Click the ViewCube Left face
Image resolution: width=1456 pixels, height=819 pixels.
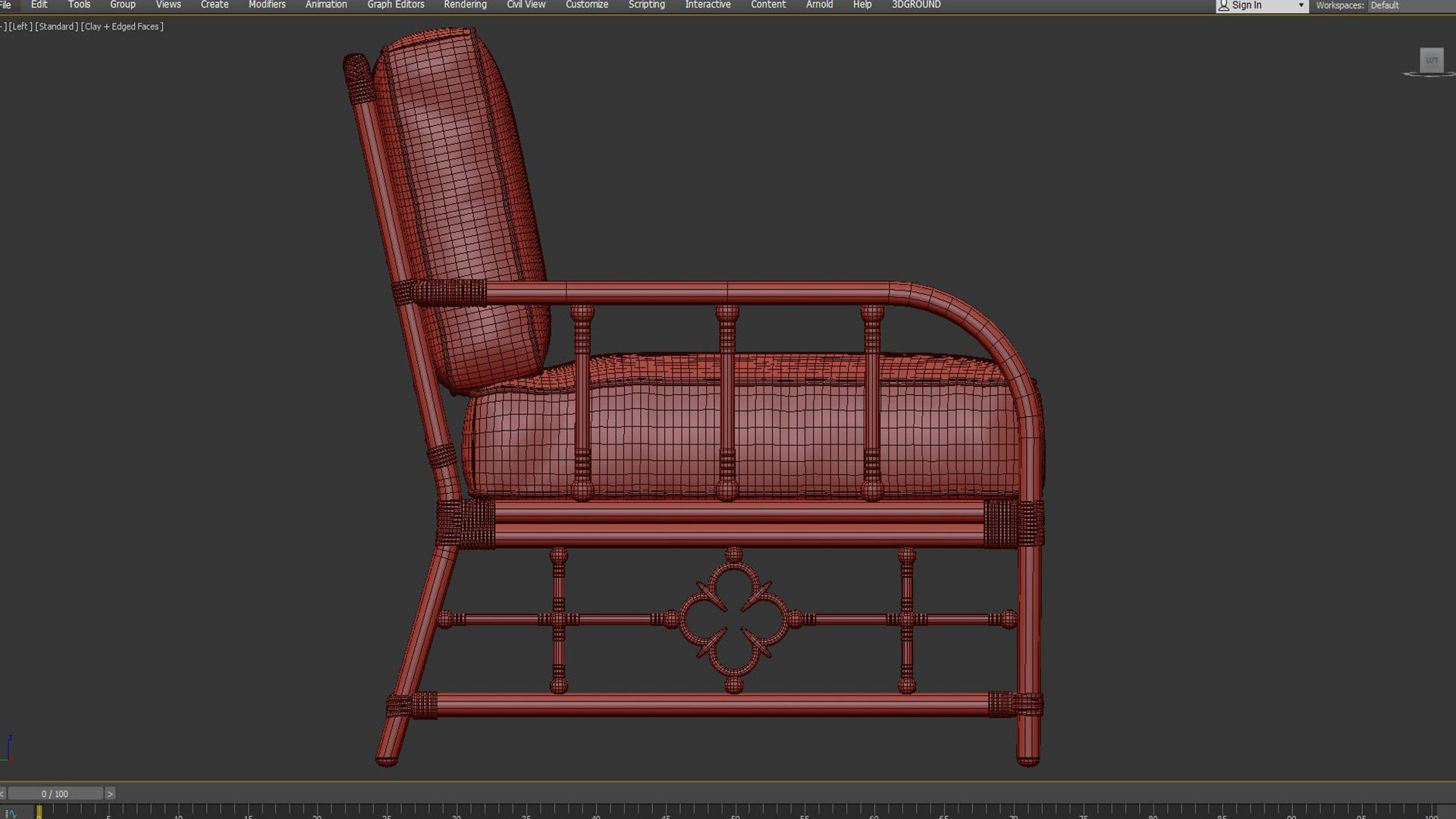point(1432,60)
